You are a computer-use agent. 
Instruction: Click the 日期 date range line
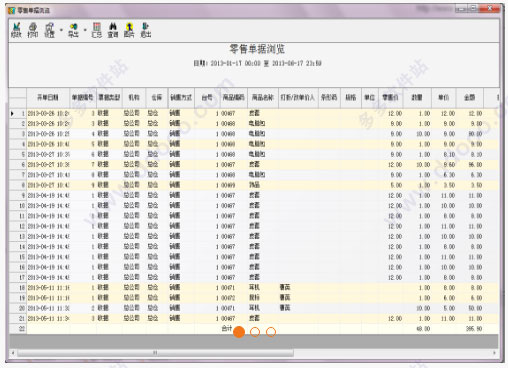click(257, 63)
